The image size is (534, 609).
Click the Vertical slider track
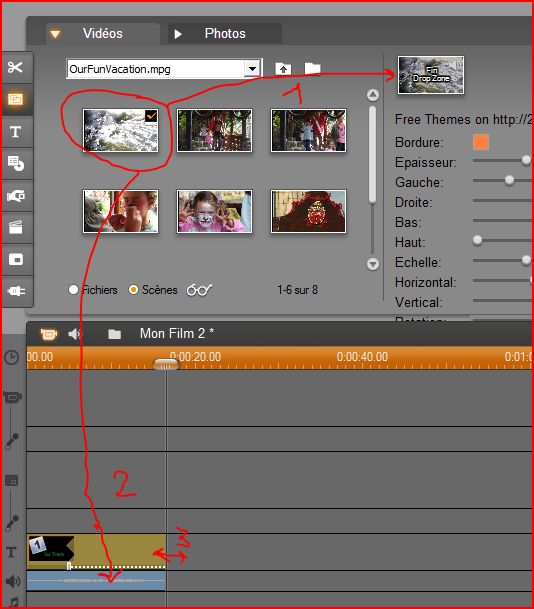pos(503,300)
